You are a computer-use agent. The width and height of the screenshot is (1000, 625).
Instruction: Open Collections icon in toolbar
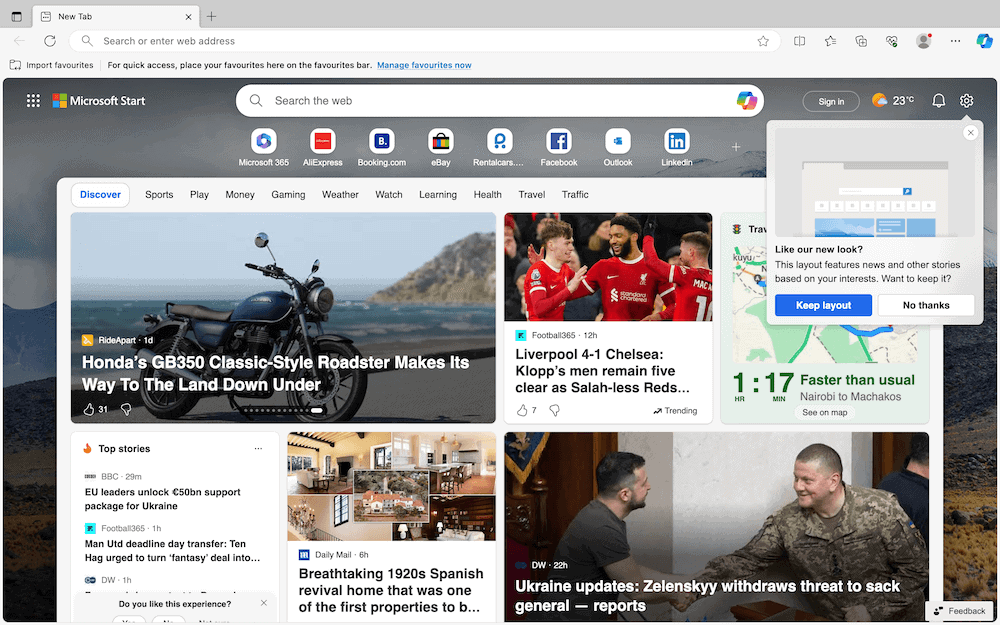click(x=861, y=41)
